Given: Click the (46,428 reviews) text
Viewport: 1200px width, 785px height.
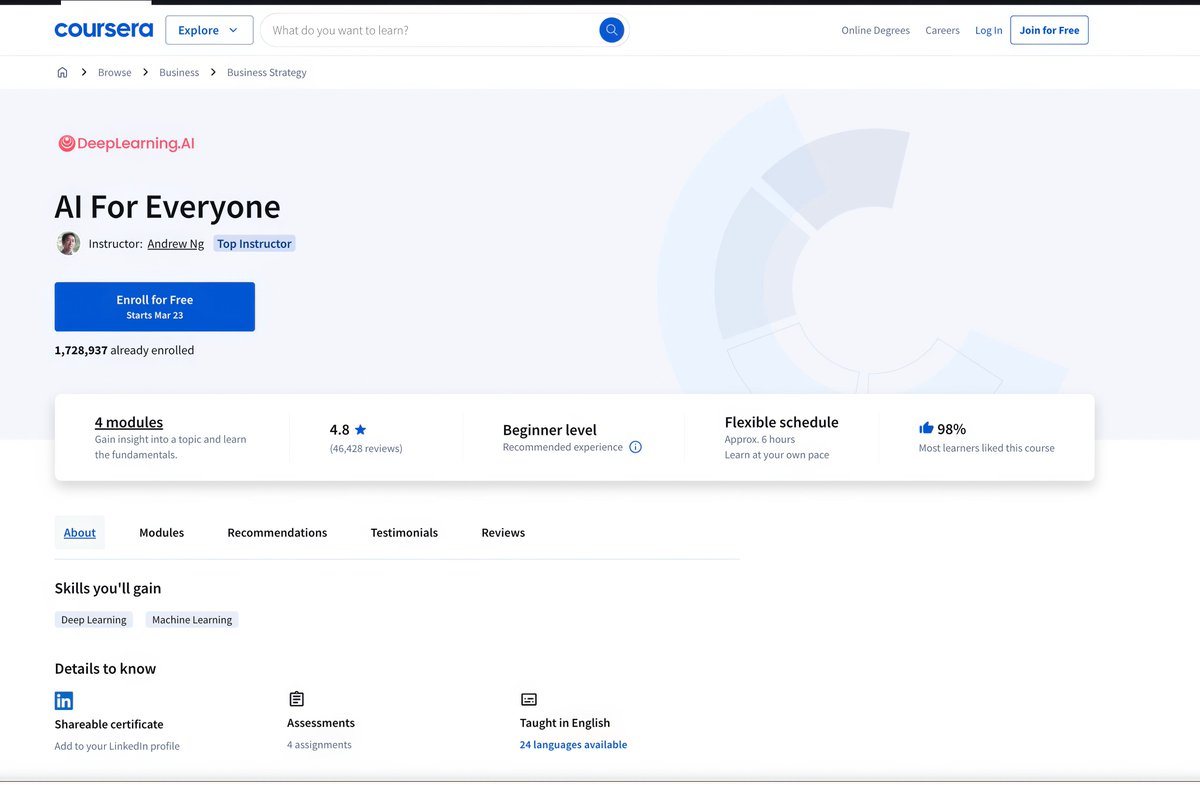Looking at the screenshot, I should [366, 448].
